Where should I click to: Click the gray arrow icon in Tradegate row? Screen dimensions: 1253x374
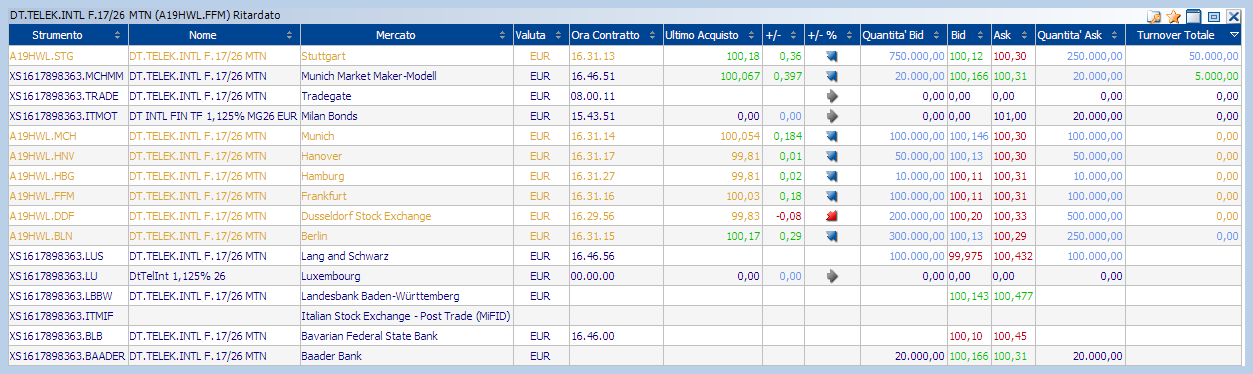coord(831,96)
